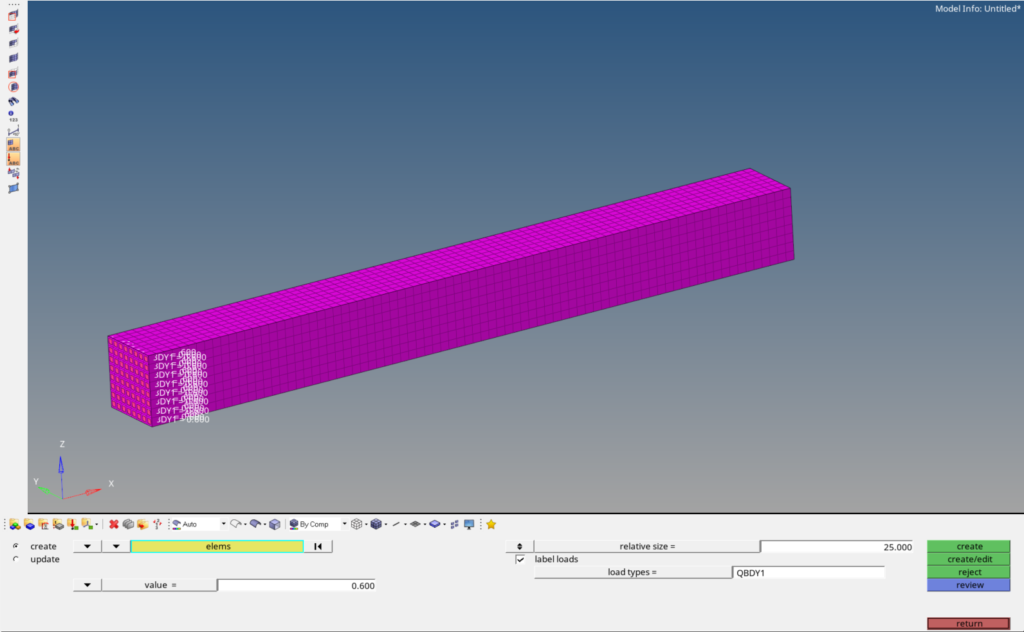The height and width of the screenshot is (632, 1024).
Task: Click the binoculars find icon in left toolbar
Action: pyautogui.click(x=14, y=101)
